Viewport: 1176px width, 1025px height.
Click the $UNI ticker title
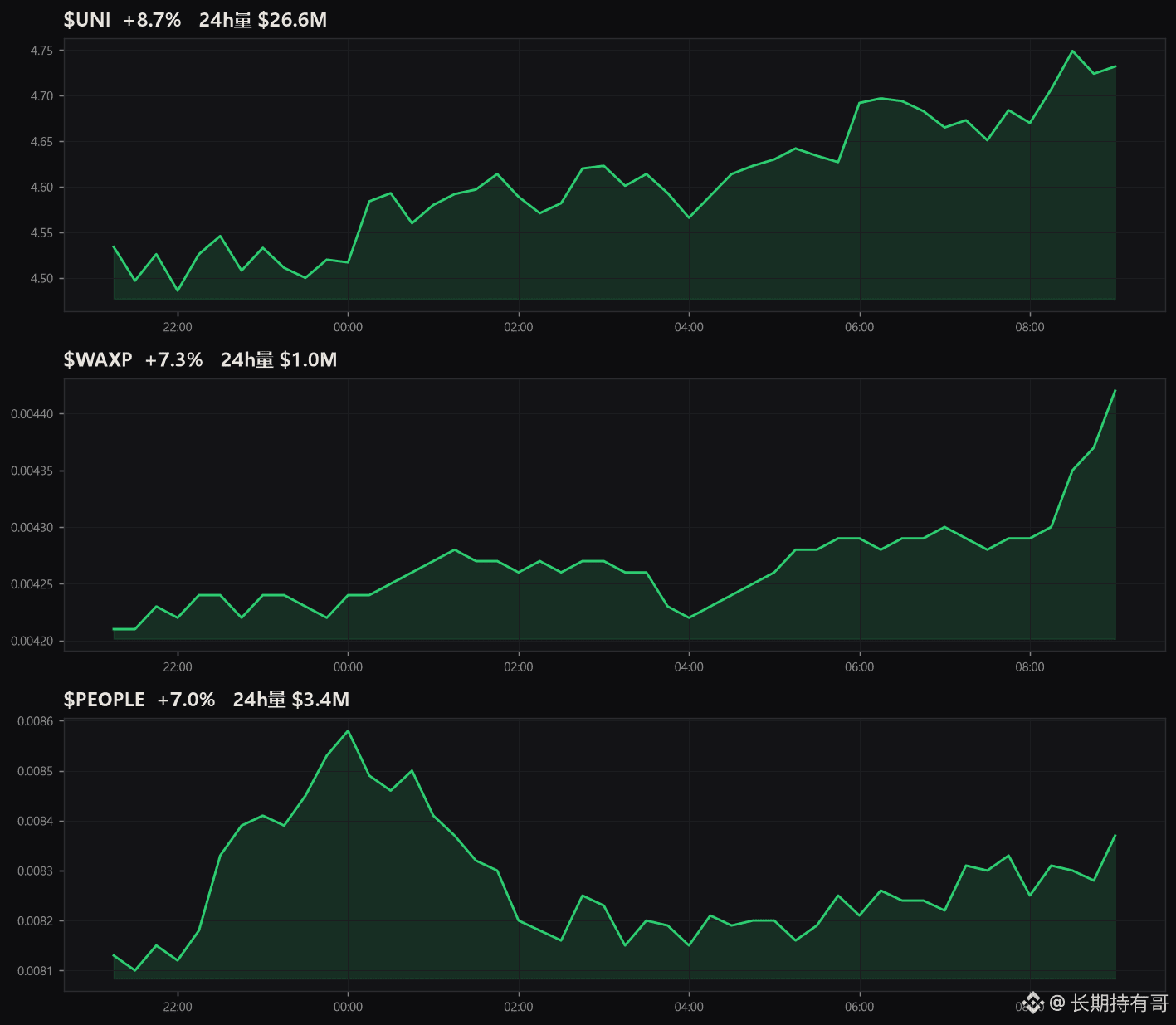(87, 20)
